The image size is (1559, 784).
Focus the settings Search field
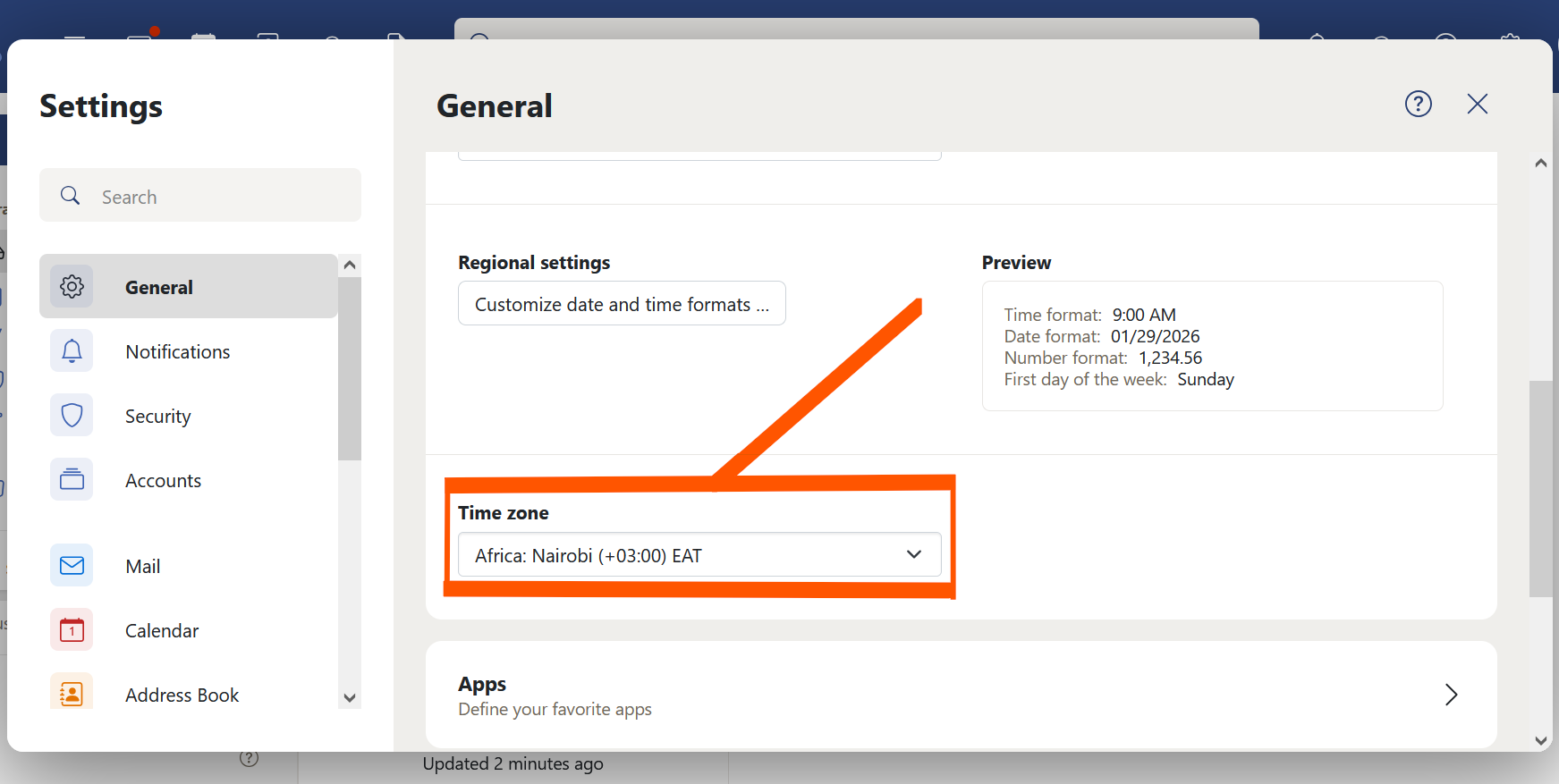pos(200,196)
